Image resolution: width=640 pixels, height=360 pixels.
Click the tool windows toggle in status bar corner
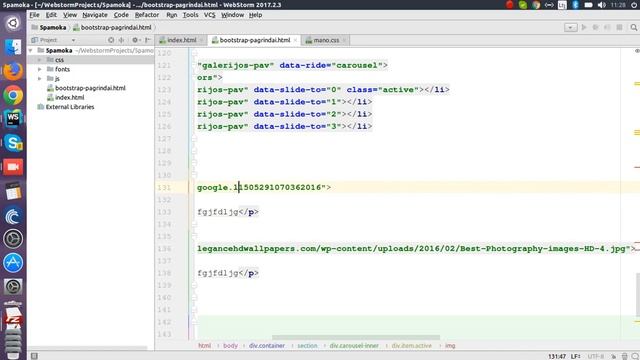point(34,356)
